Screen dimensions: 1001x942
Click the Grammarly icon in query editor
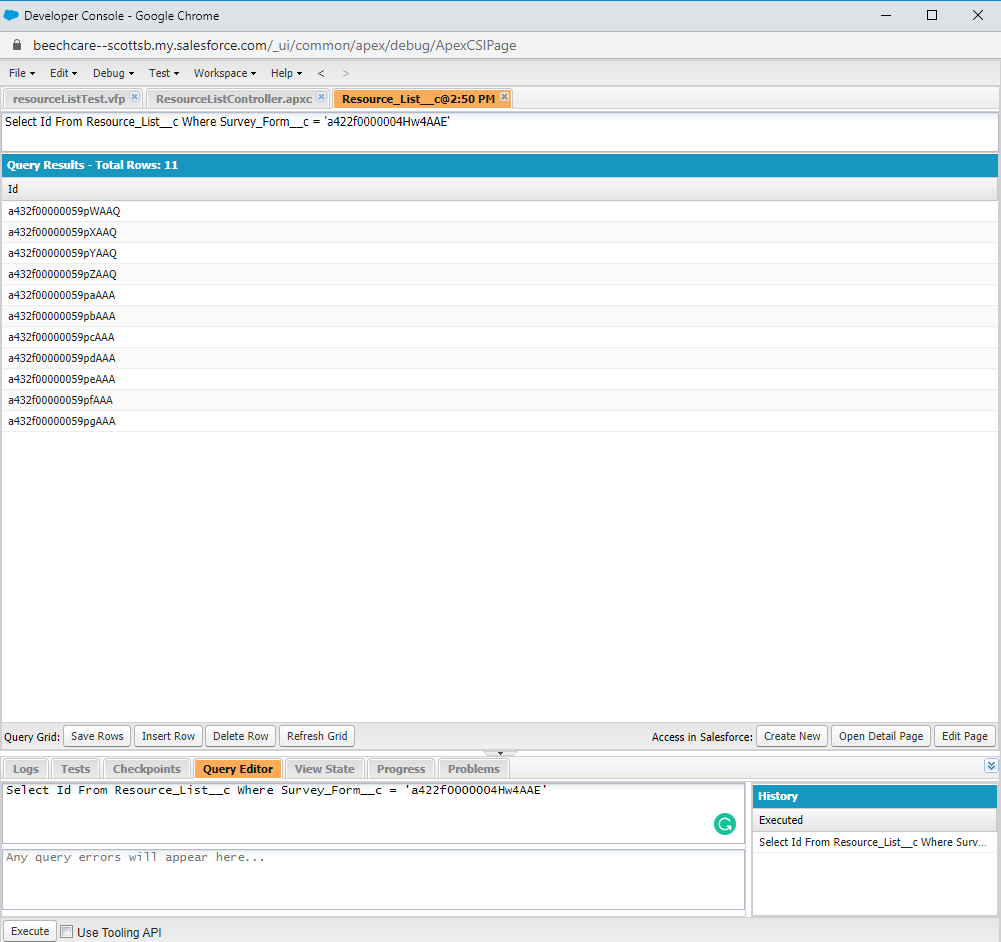[x=724, y=824]
